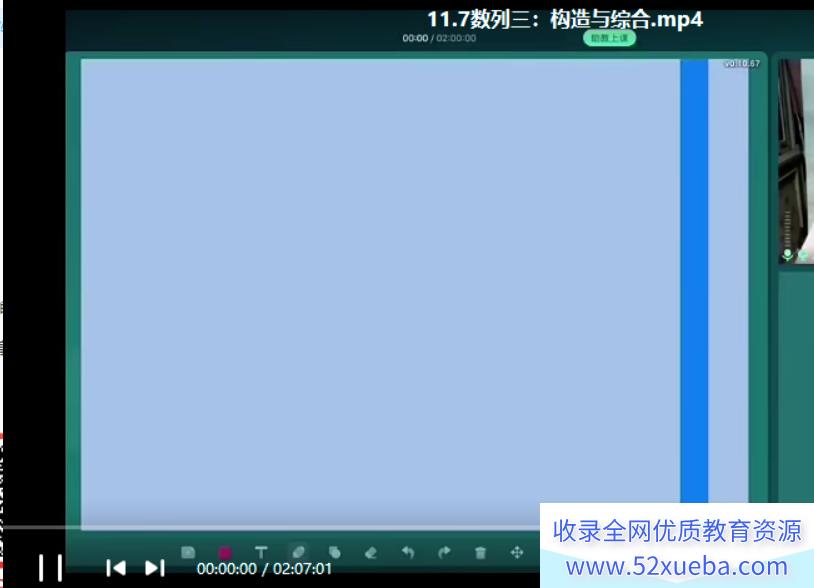This screenshot has height=588, width=814.
Task: Undo the last whiteboard stroke
Action: (x=408, y=552)
